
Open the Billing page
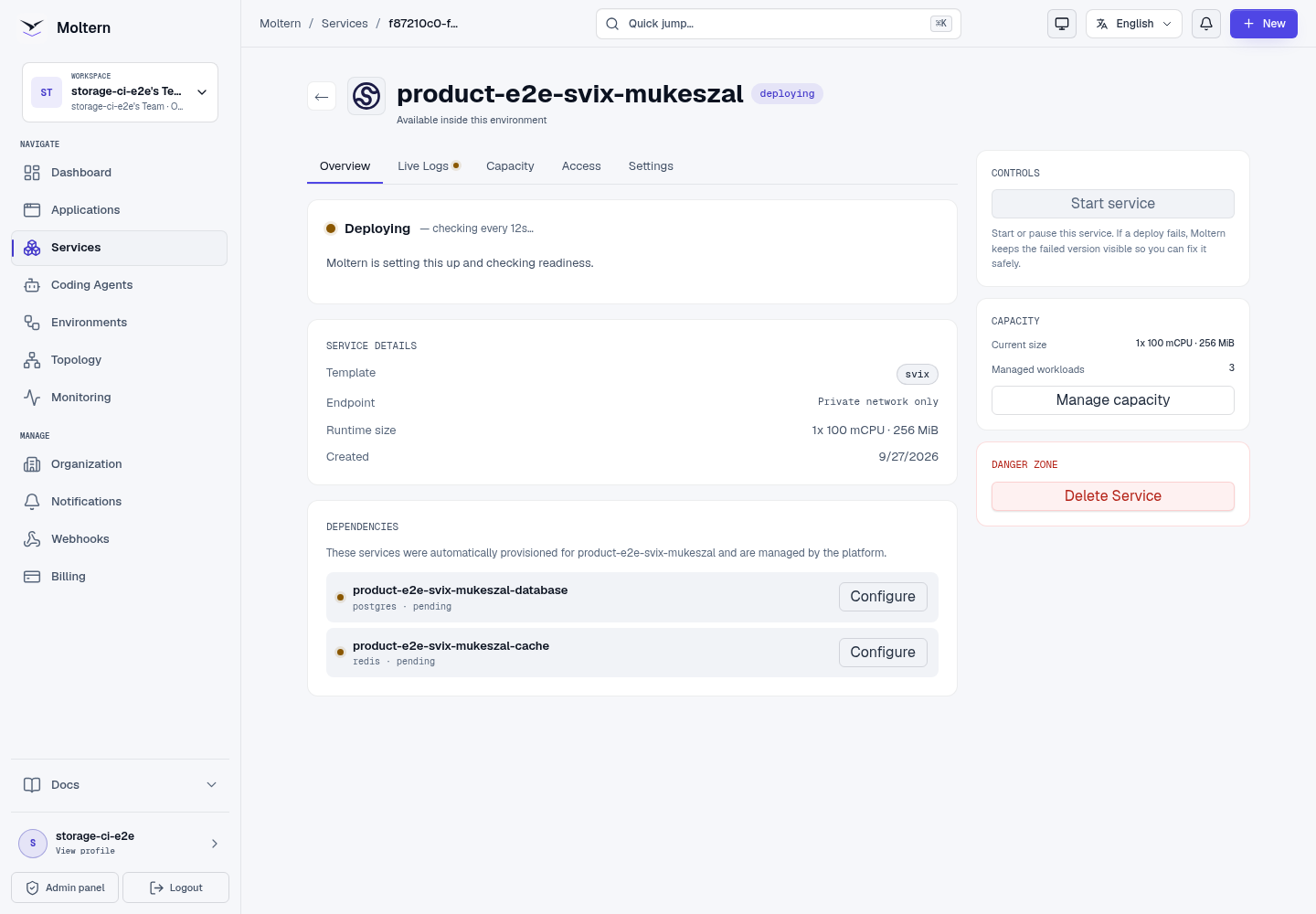[x=119, y=577]
